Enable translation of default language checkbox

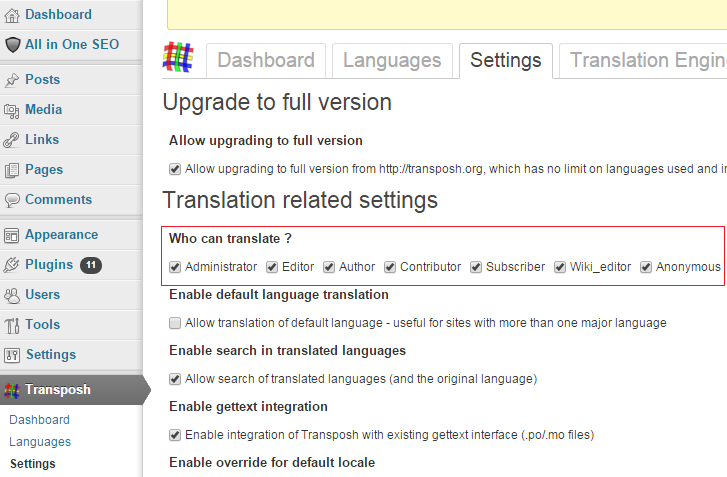175,323
